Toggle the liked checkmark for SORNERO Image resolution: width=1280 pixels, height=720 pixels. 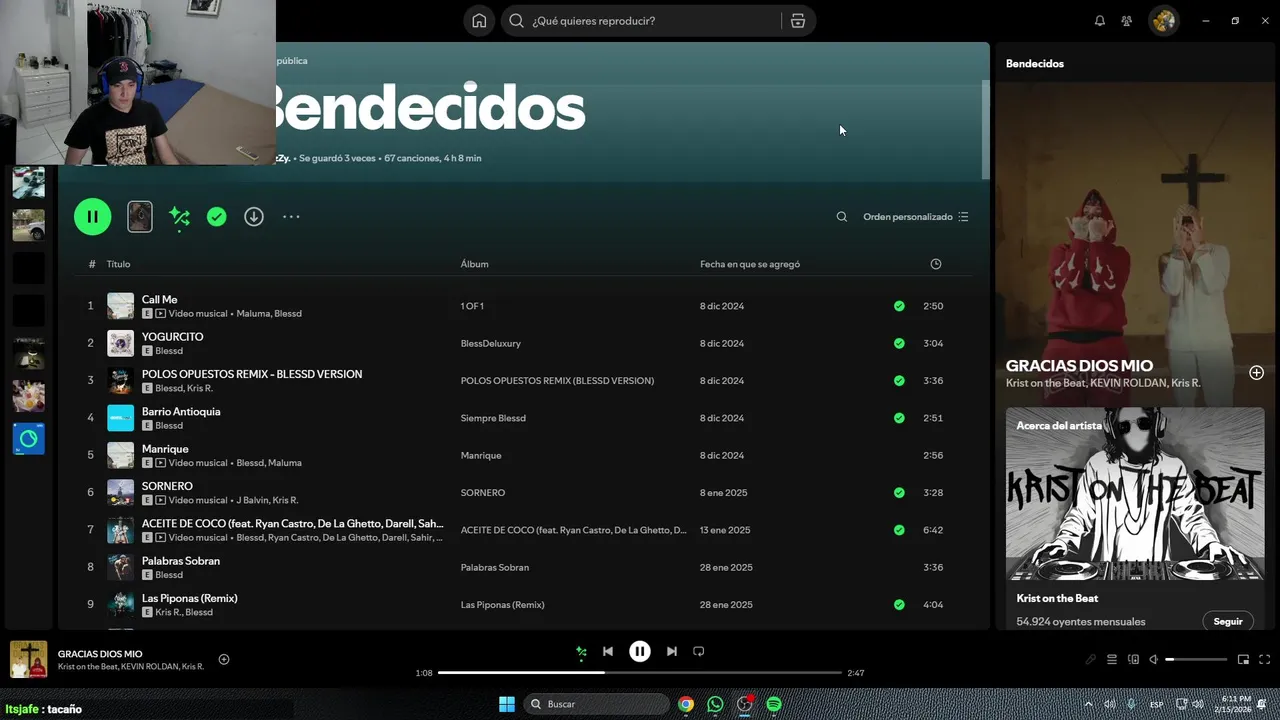tap(899, 492)
